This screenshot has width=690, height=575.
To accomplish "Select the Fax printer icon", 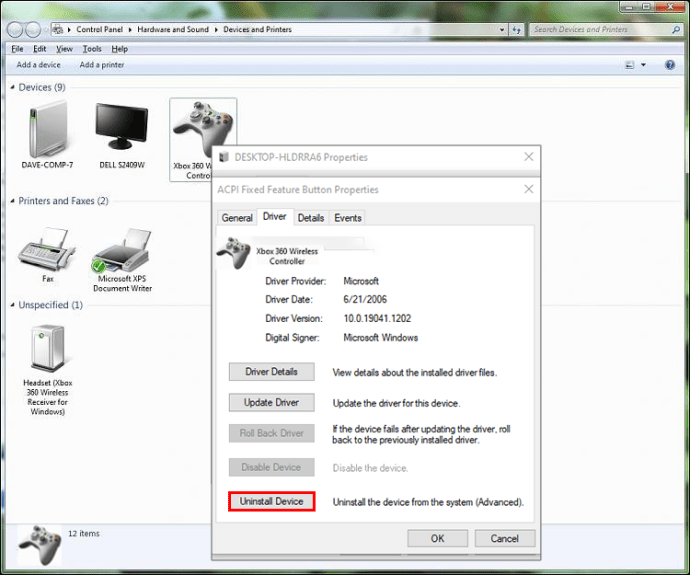I will [x=47, y=249].
